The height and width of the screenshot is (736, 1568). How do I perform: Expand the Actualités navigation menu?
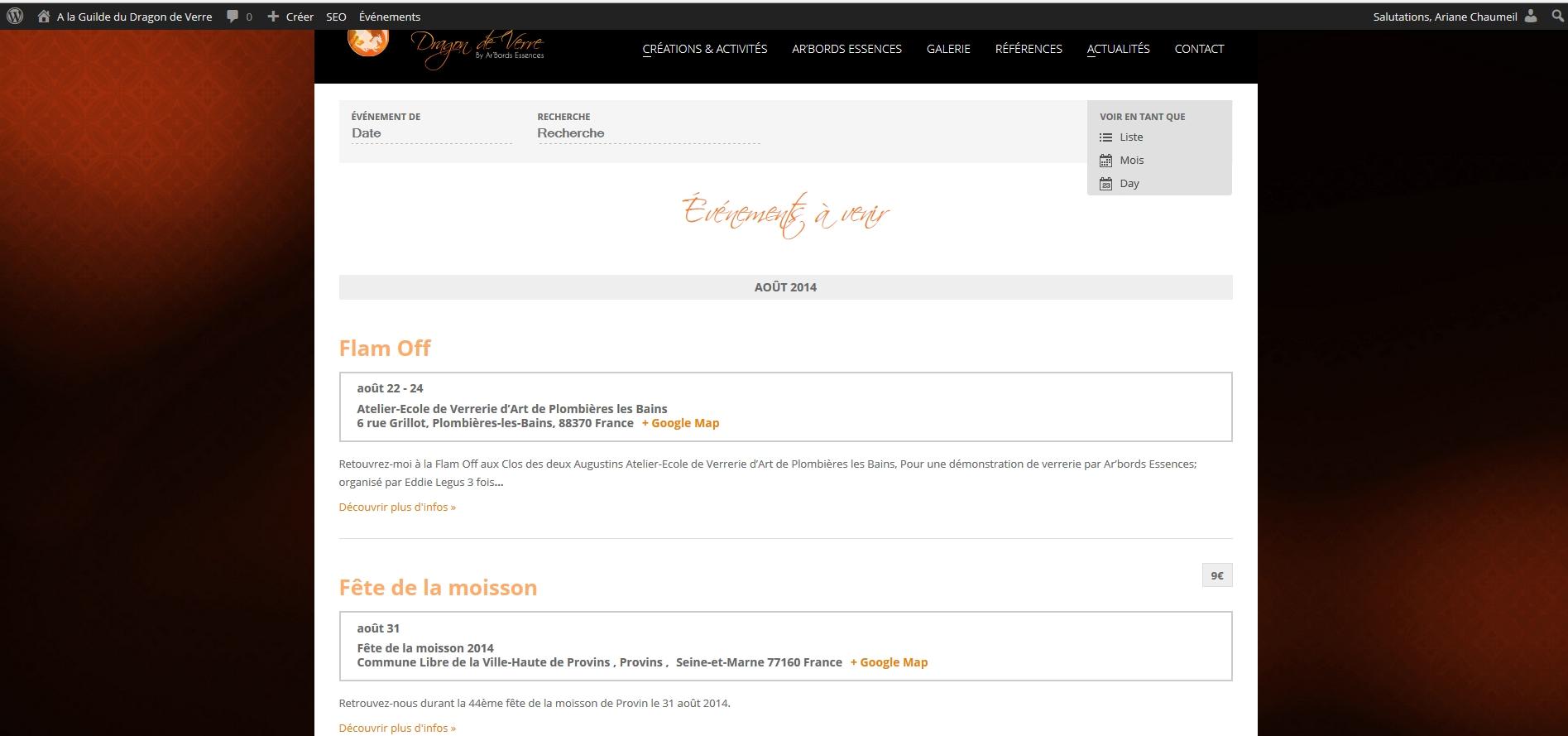click(x=1118, y=49)
